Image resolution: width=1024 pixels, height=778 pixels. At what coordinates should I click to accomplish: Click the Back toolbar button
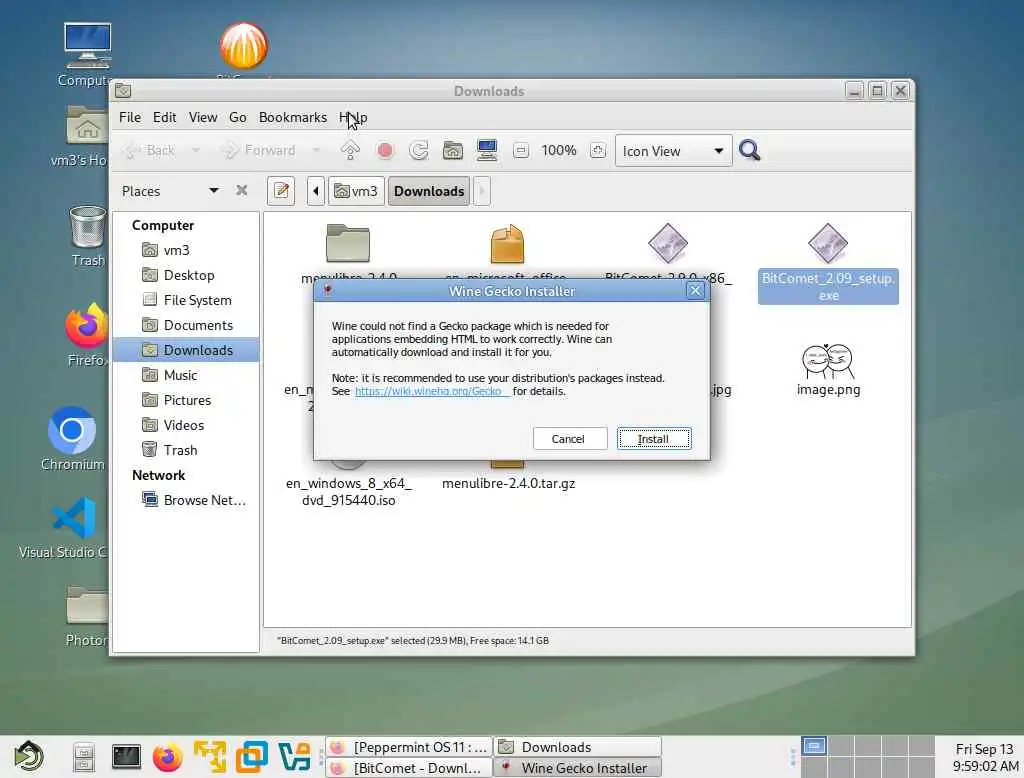[x=149, y=151]
